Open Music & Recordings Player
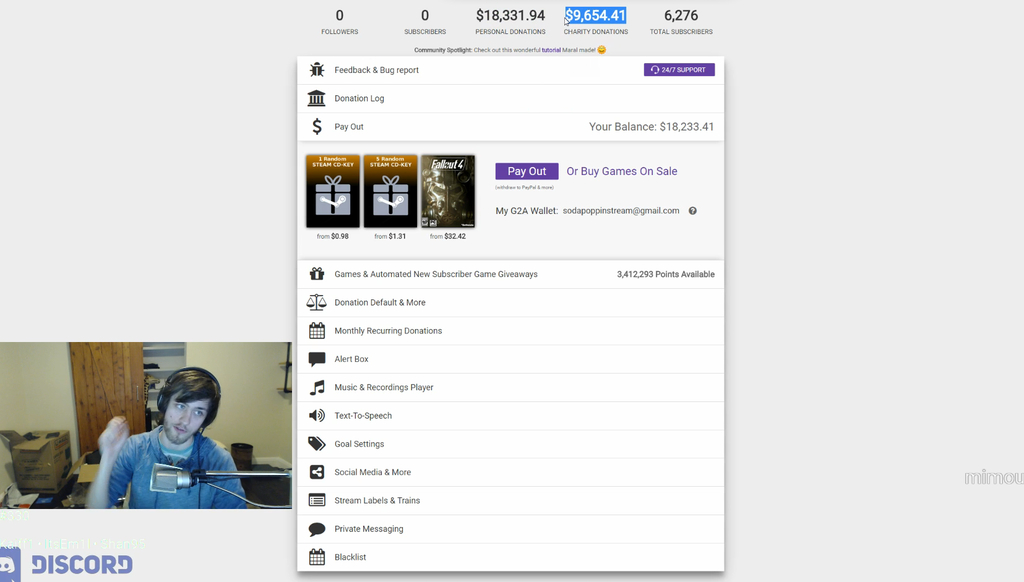Screen dimensions: 1024x582 (511, 387)
